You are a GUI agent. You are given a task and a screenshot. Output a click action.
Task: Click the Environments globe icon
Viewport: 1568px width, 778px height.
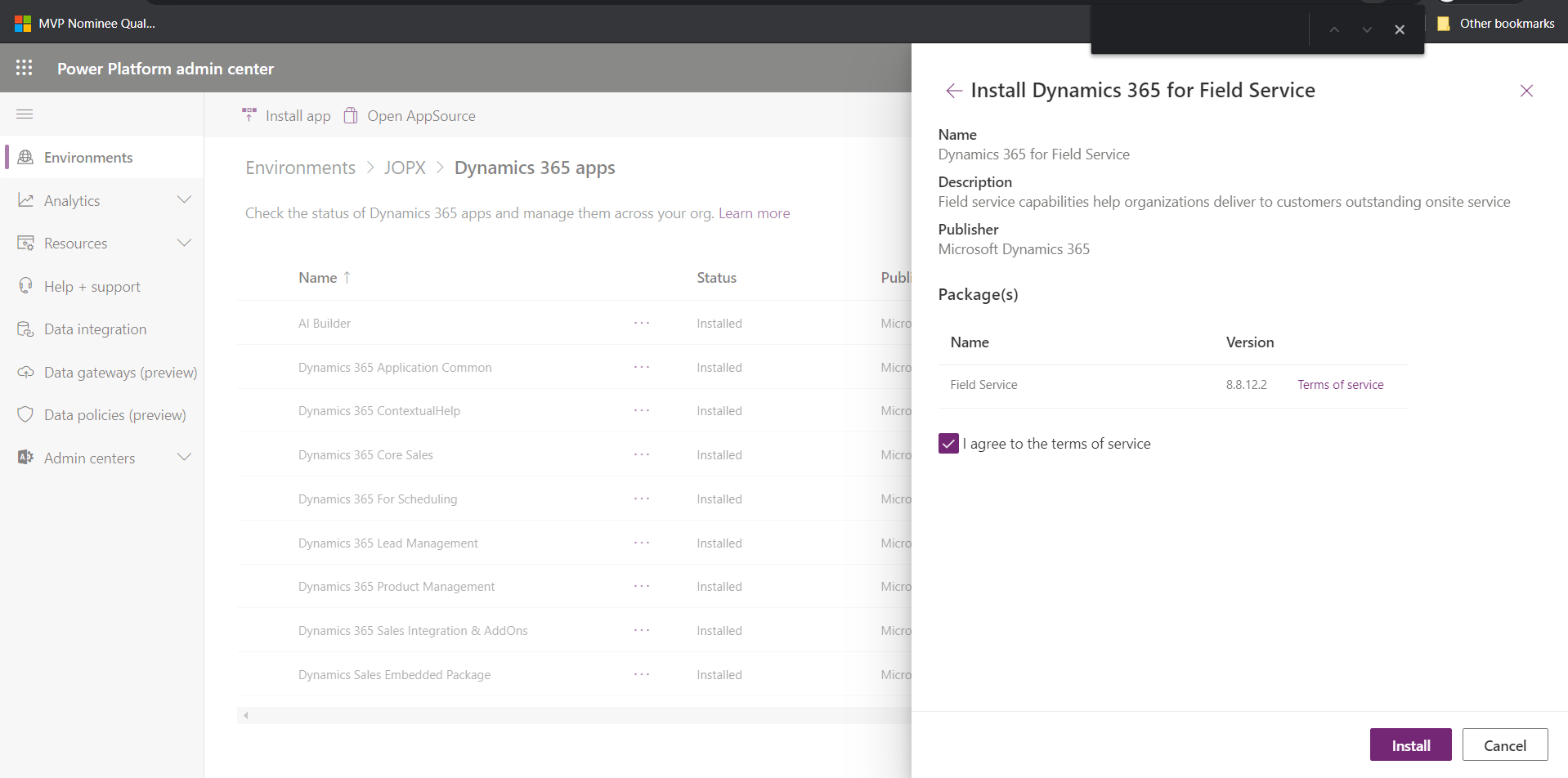(x=25, y=157)
